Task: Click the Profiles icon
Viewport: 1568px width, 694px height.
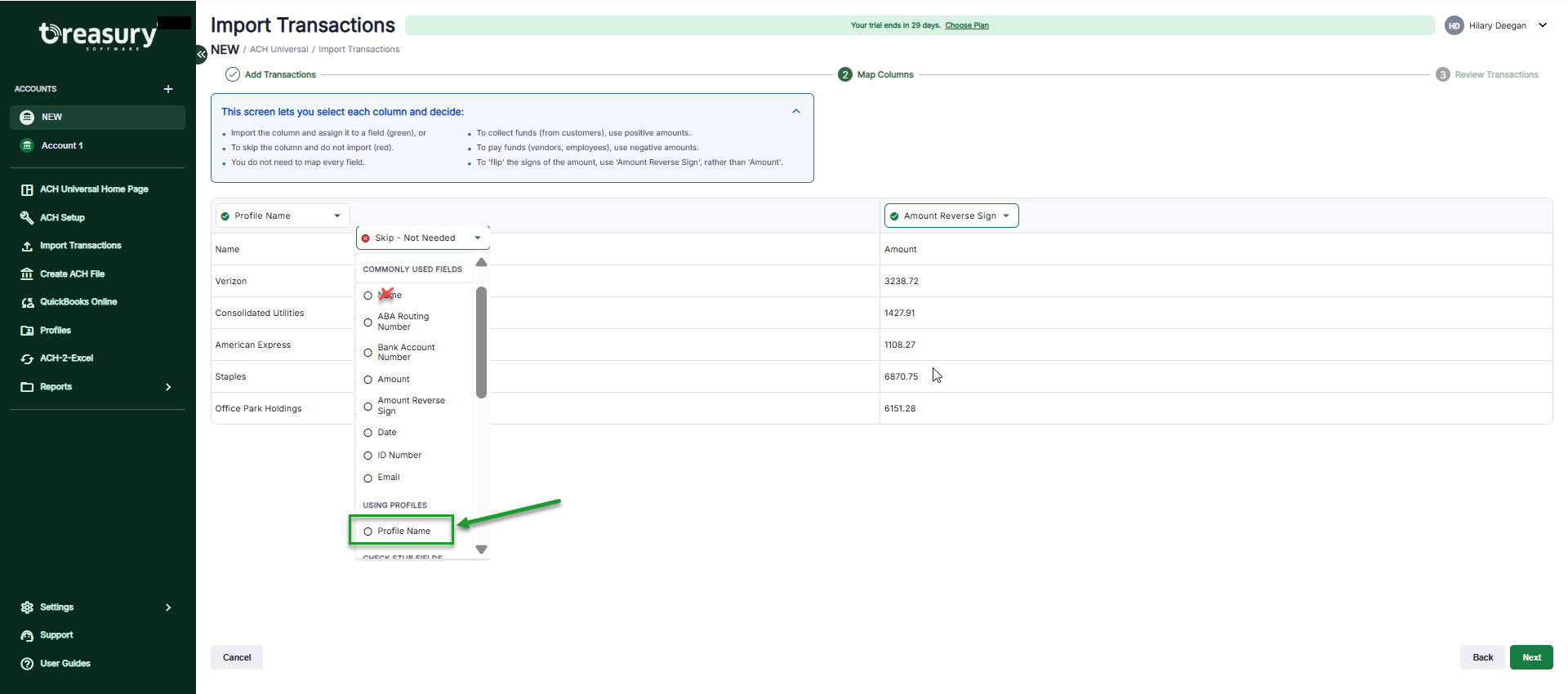Action: pos(27,331)
